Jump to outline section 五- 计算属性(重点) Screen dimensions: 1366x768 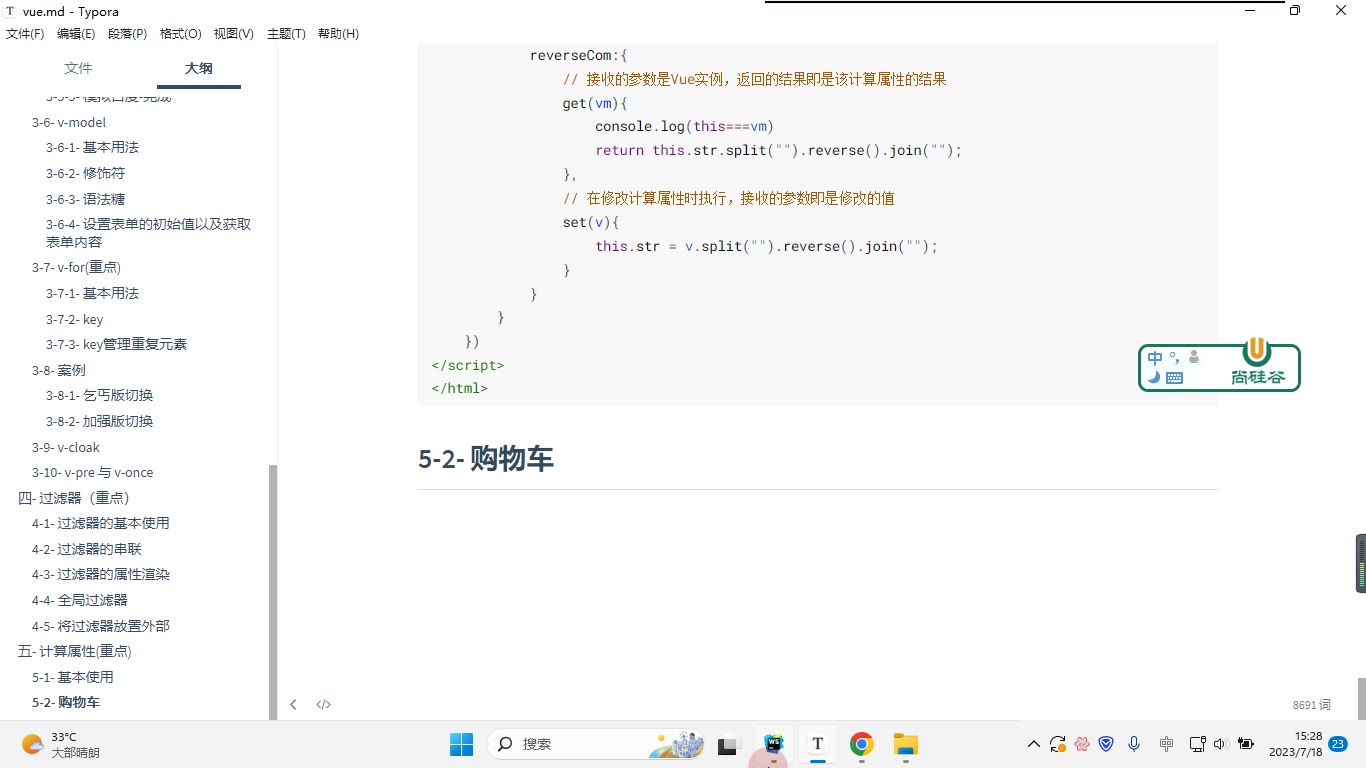tap(75, 651)
